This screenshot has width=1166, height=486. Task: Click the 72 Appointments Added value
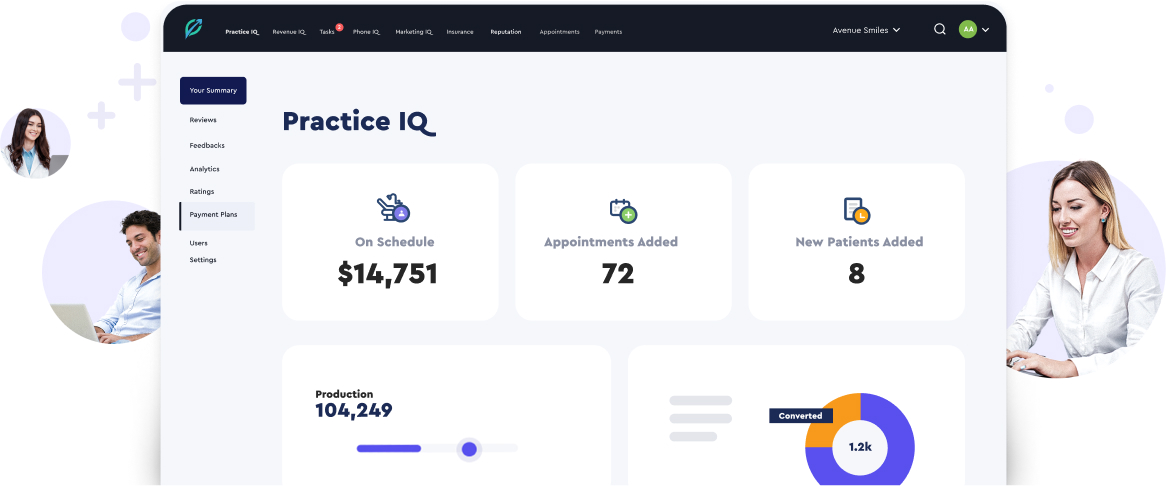[x=618, y=274]
